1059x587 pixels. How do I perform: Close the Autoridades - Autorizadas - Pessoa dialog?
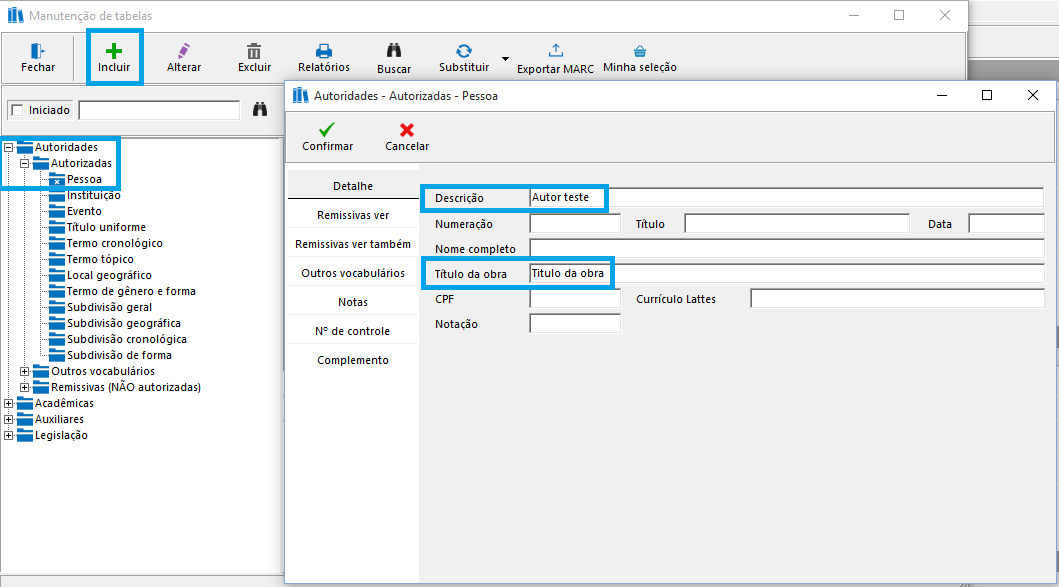[1033, 95]
